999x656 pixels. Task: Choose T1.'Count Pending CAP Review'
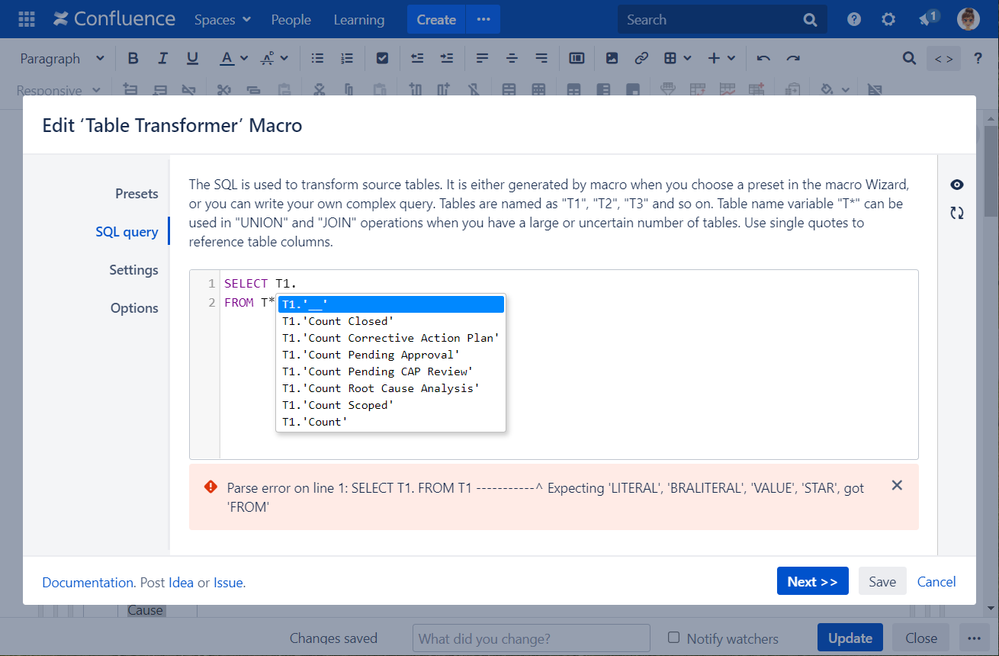[391, 371]
